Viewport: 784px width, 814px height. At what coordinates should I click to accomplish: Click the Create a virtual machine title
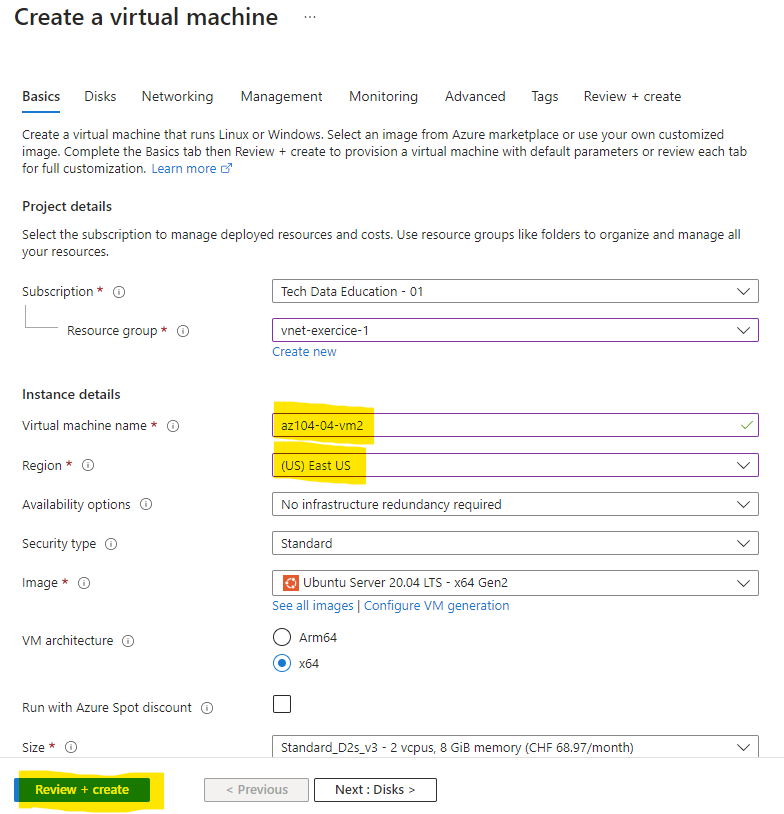point(146,17)
